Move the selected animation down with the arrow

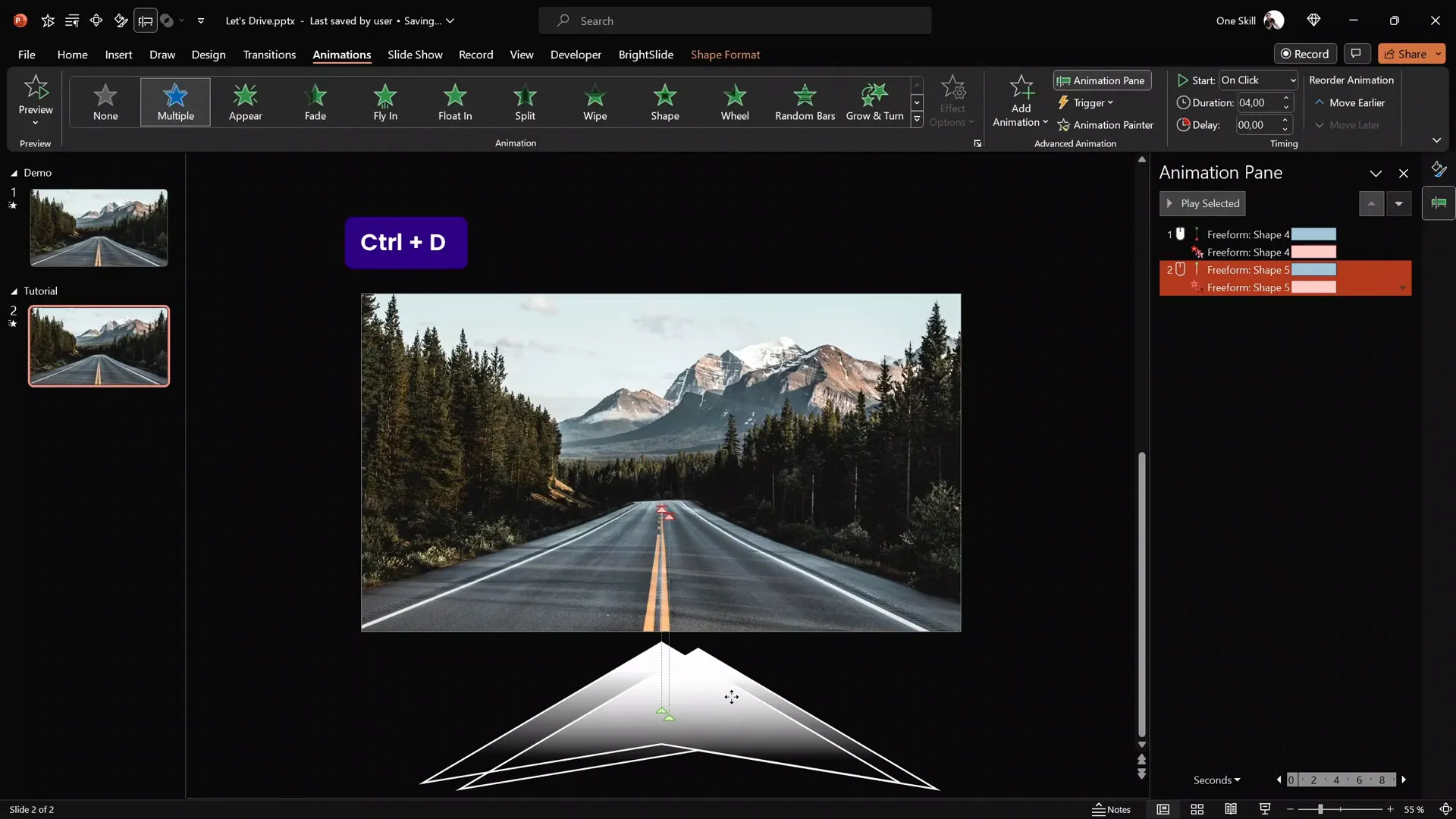pos(1398,203)
